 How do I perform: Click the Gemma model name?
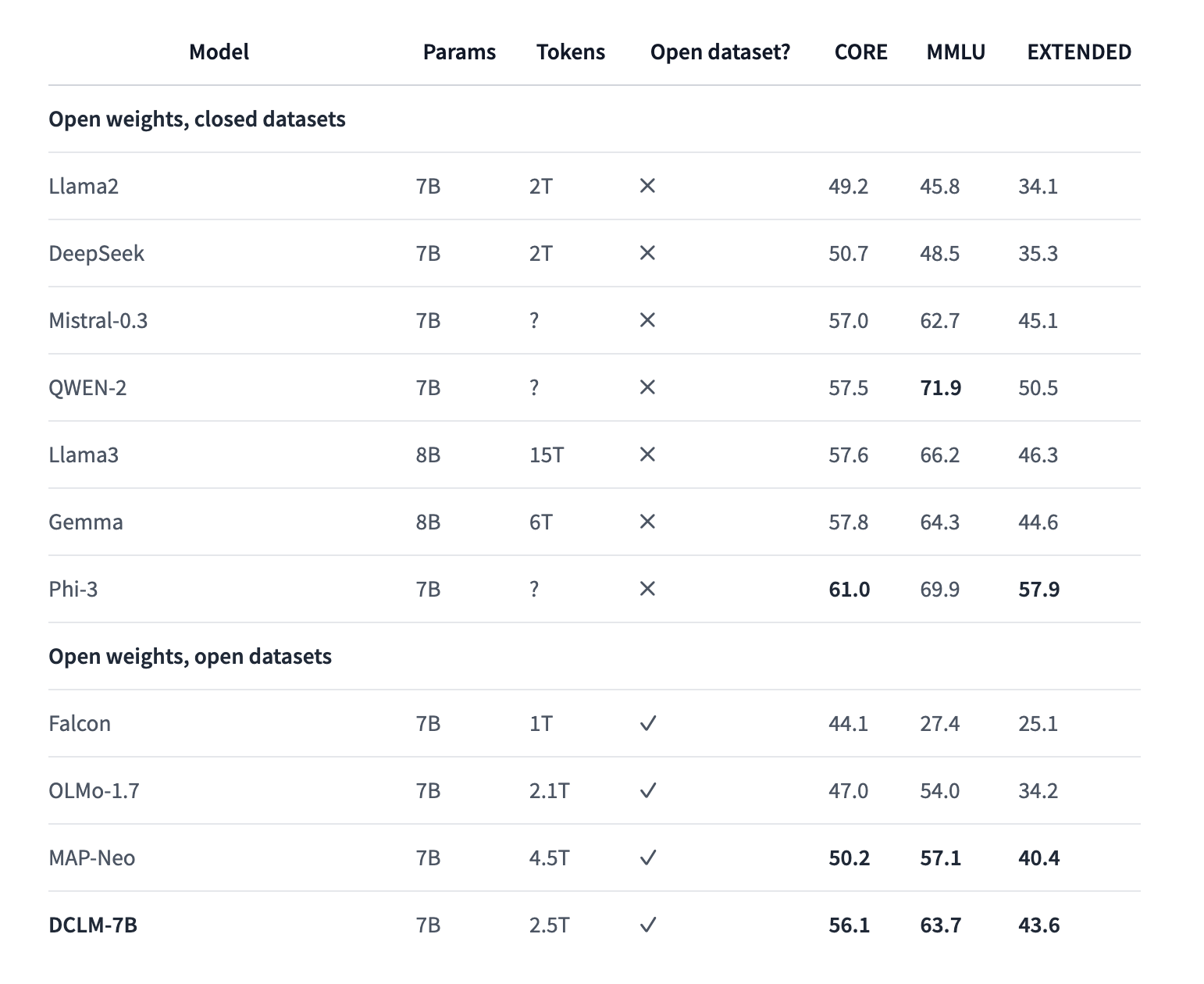[86, 522]
